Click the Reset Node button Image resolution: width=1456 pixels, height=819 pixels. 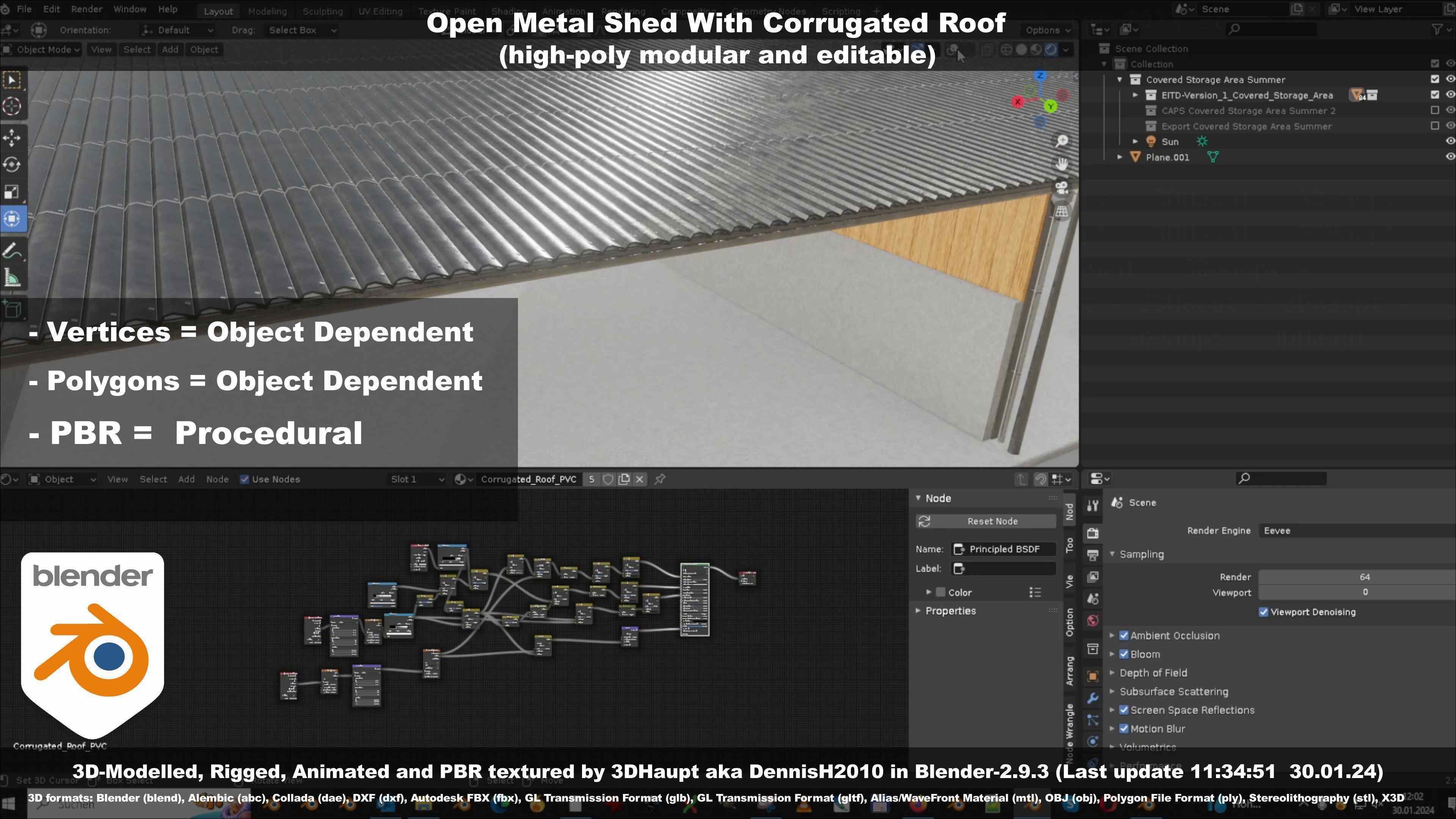click(x=986, y=521)
